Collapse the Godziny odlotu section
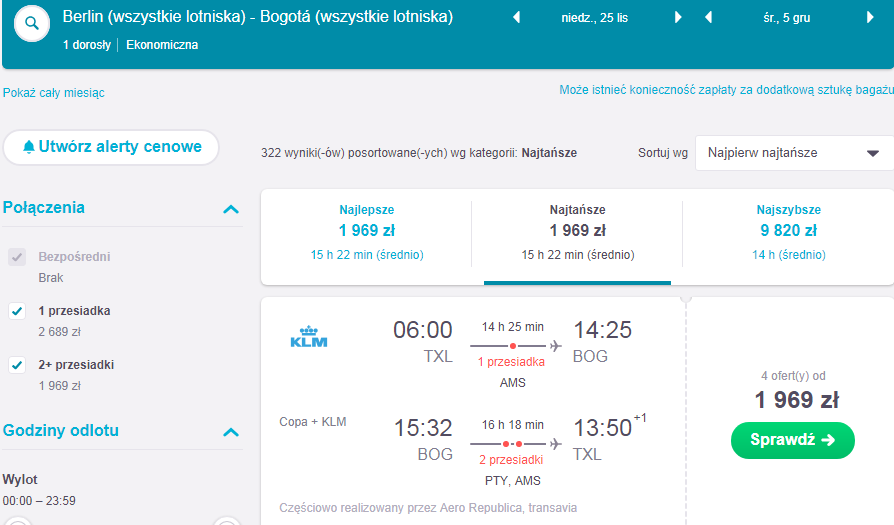Image resolution: width=894 pixels, height=525 pixels. 231,432
